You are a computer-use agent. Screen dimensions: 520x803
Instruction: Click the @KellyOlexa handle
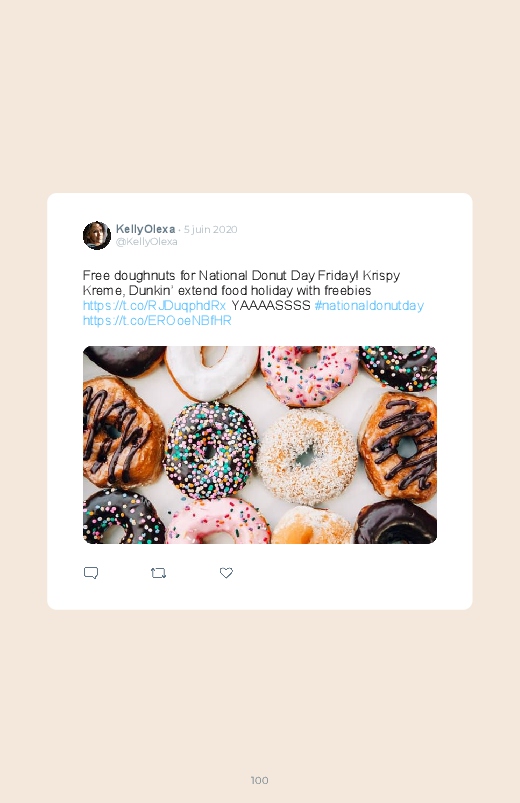point(147,242)
